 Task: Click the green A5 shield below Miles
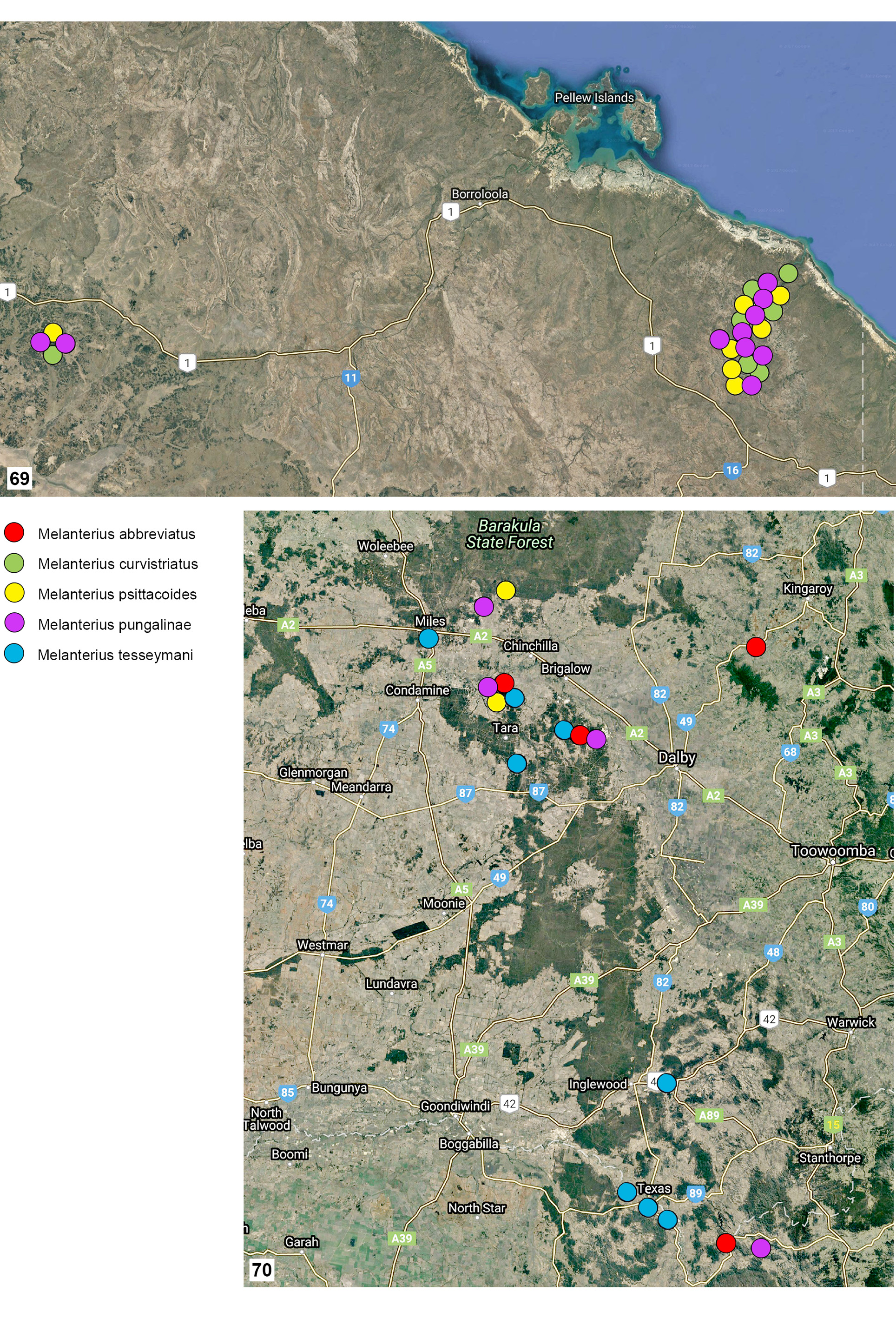pyautogui.click(x=425, y=665)
